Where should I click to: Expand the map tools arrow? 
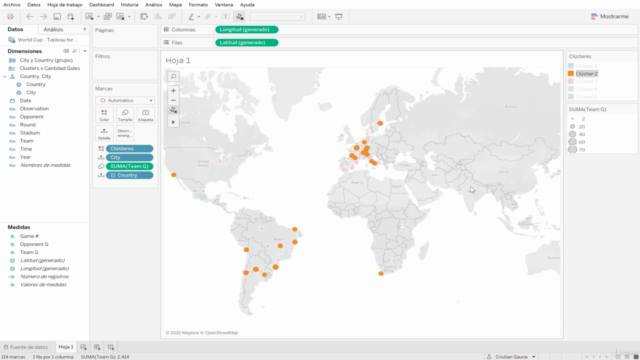coord(173,122)
